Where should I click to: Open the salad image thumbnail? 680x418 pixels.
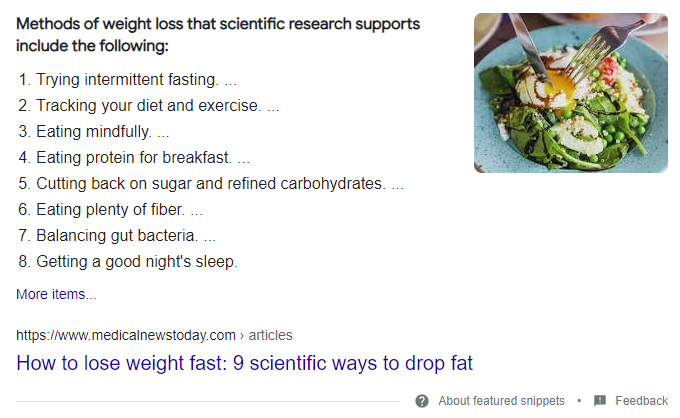click(570, 92)
